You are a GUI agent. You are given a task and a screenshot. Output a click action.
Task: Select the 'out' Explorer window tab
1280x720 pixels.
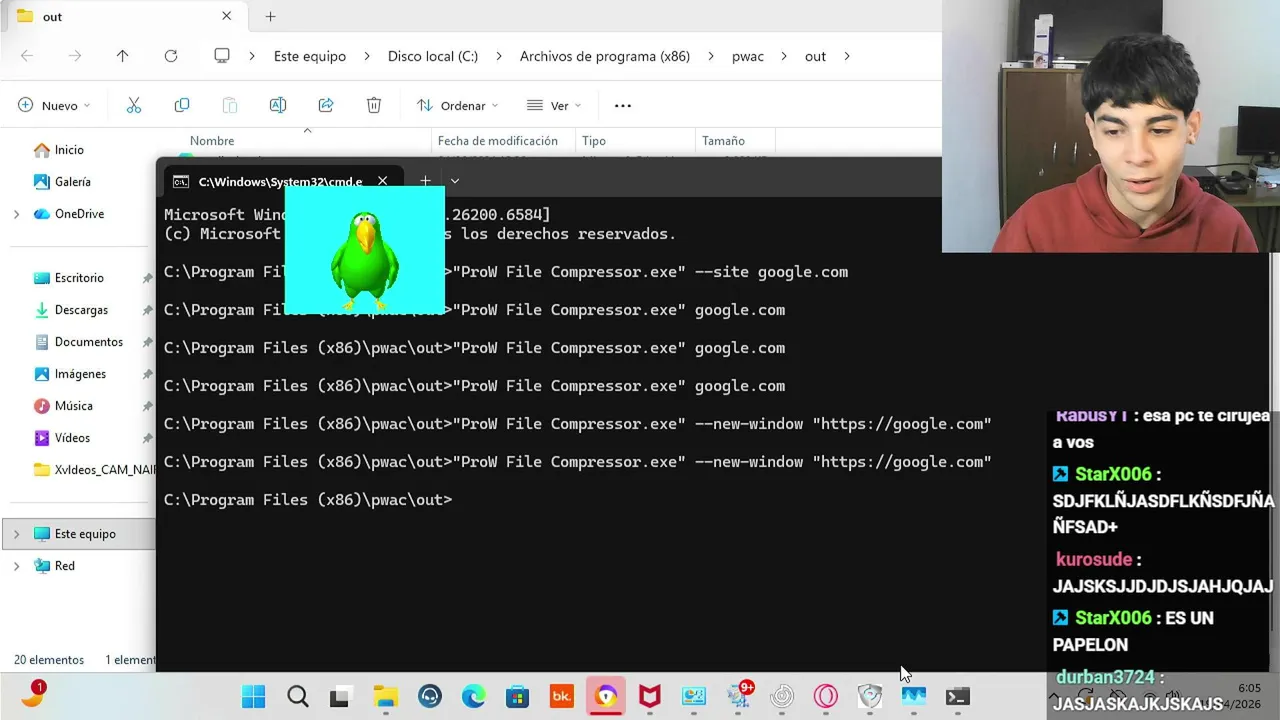(x=122, y=16)
